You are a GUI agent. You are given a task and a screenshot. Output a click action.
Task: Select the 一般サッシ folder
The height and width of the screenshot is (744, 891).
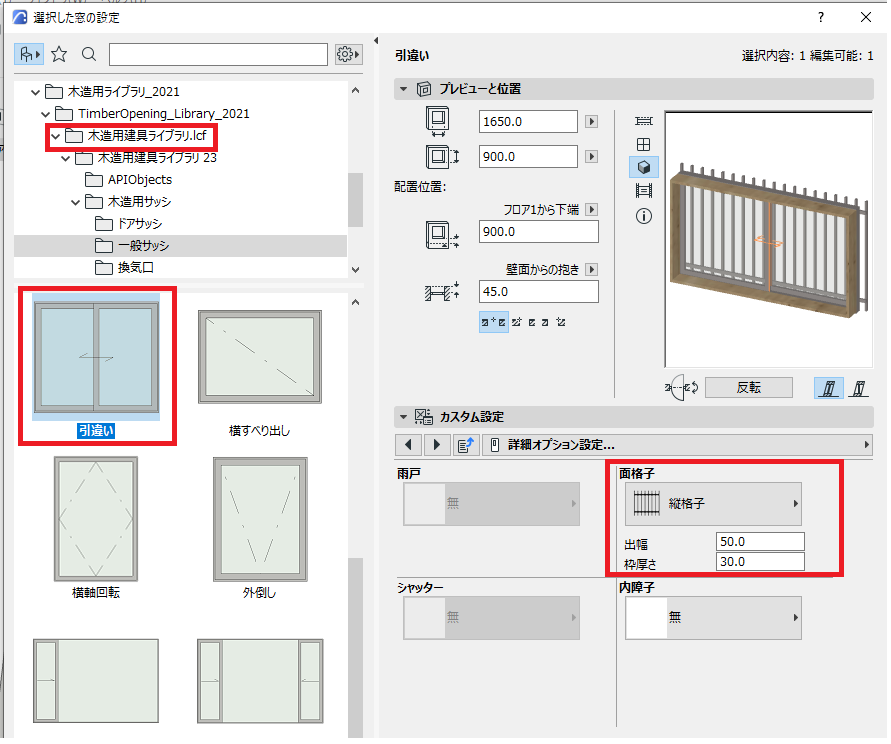tap(143, 246)
